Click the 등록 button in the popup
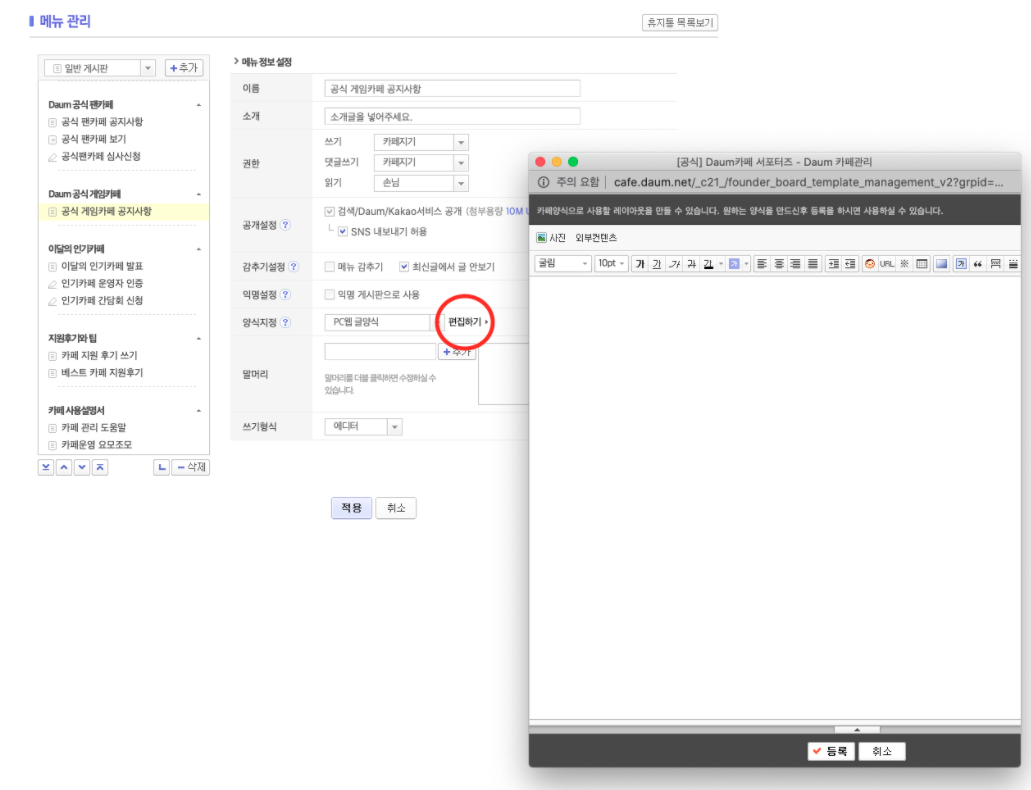This screenshot has height=790, width=1031. tap(830, 751)
